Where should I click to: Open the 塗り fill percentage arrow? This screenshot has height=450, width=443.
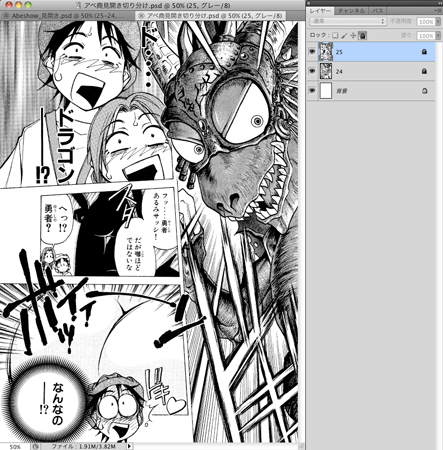(437, 36)
